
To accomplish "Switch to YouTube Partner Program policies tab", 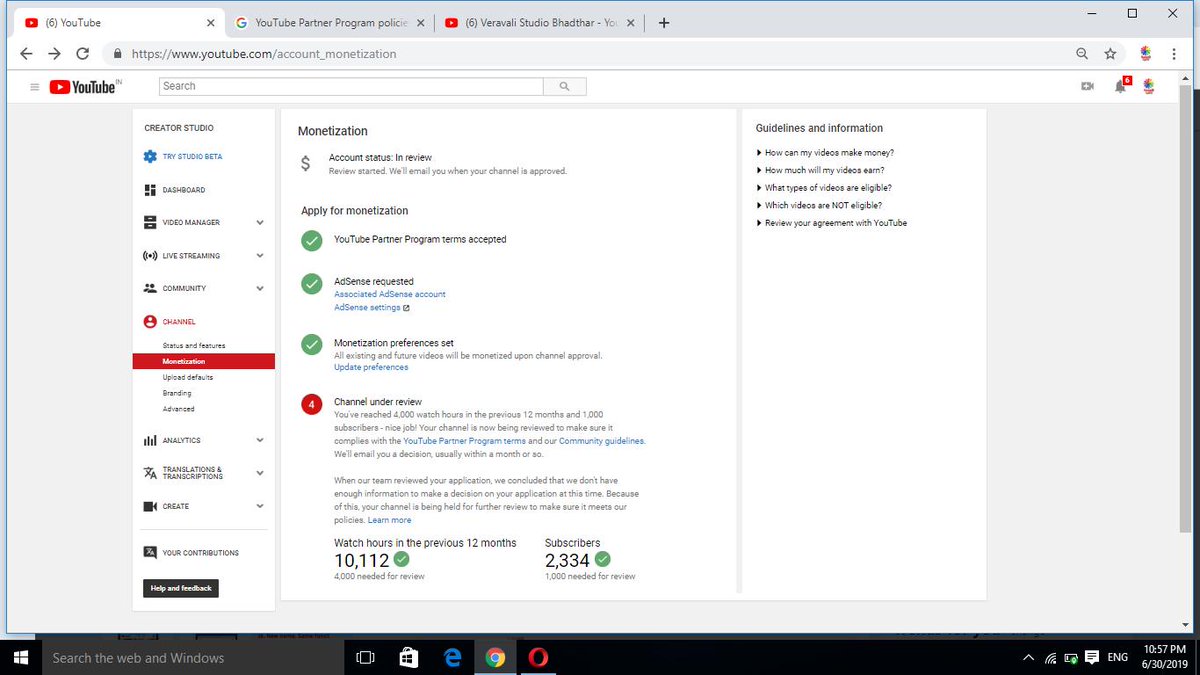I will tap(328, 23).
